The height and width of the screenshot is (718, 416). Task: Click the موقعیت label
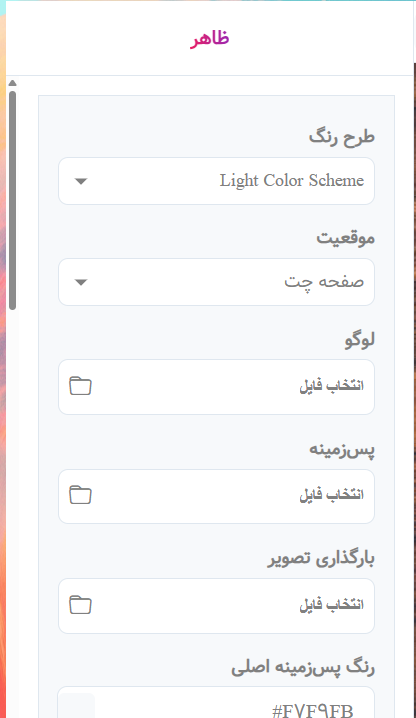(x=345, y=238)
